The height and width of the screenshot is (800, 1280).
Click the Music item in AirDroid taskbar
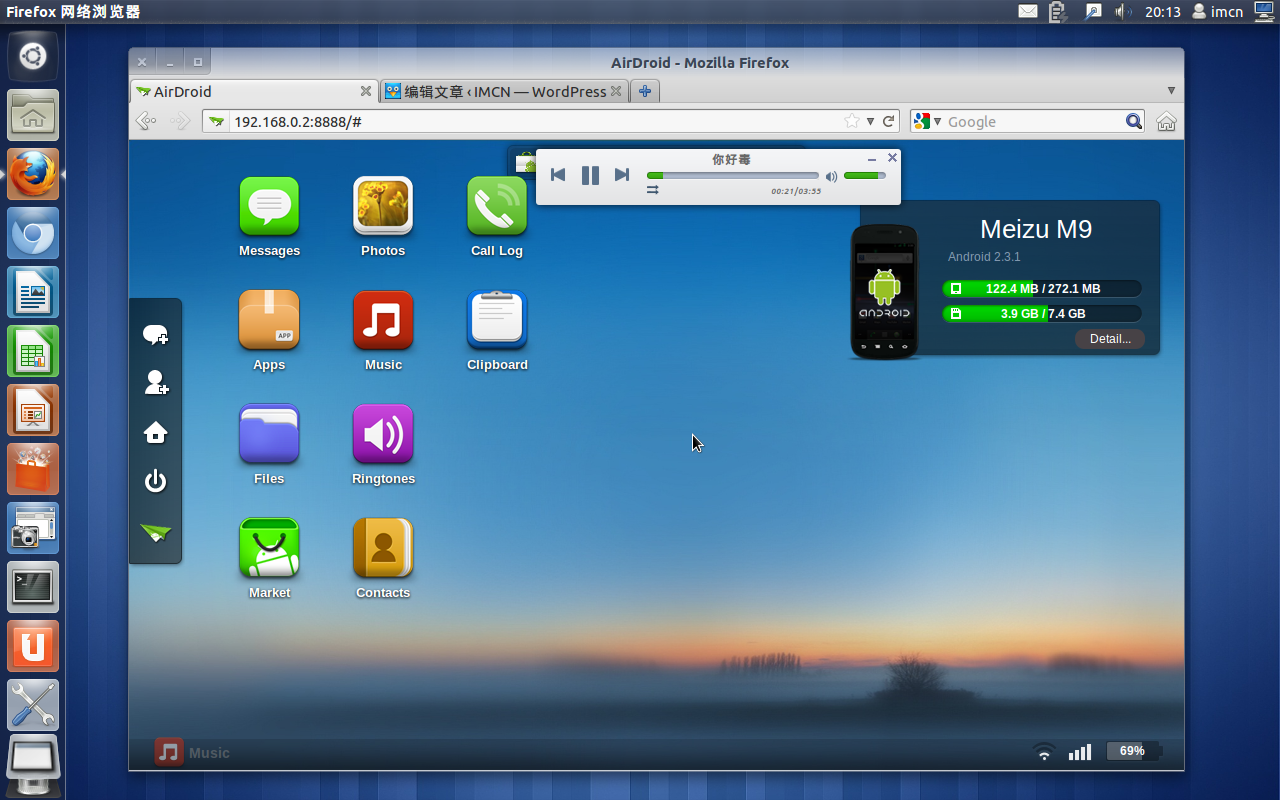coord(192,753)
